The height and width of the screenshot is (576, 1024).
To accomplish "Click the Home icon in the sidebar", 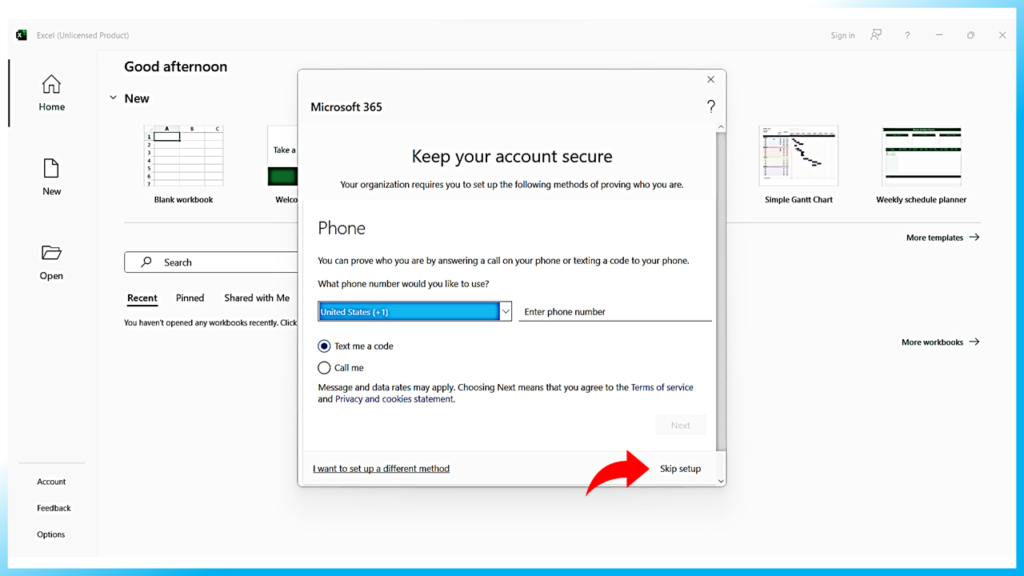I will pyautogui.click(x=51, y=85).
